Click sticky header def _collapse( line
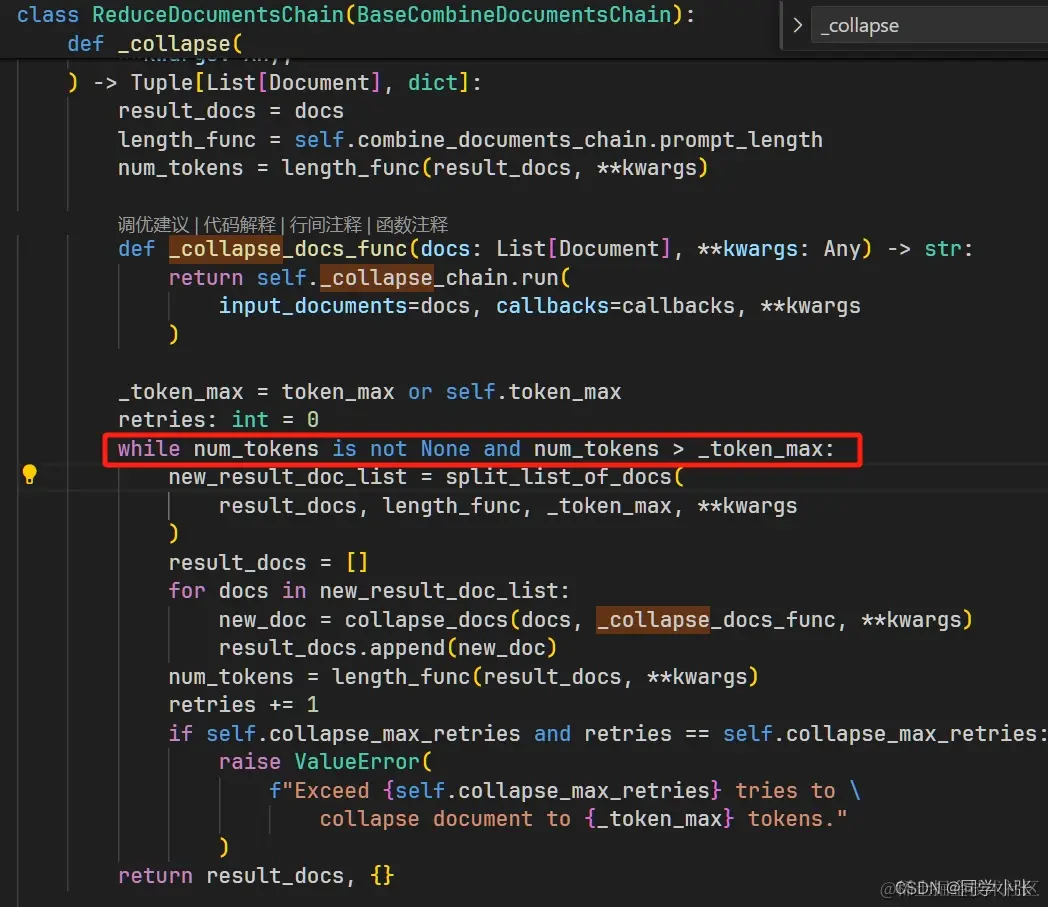Screen dimensions: 1048x907 155,43
